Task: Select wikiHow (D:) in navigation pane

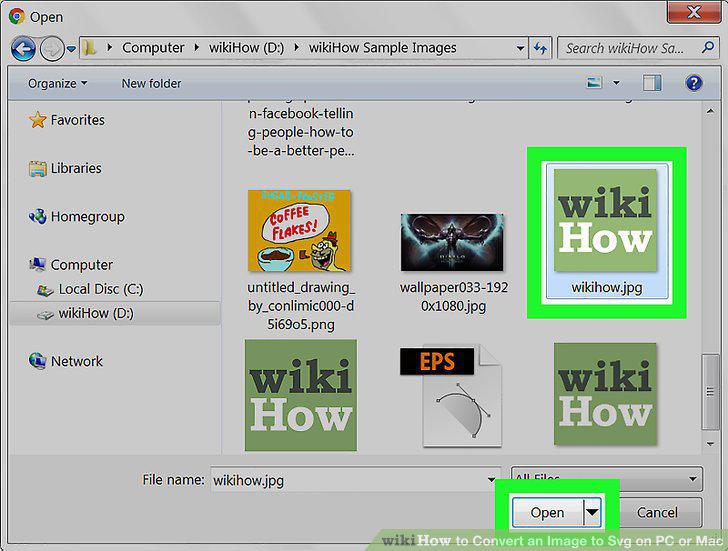Action: tap(96, 313)
